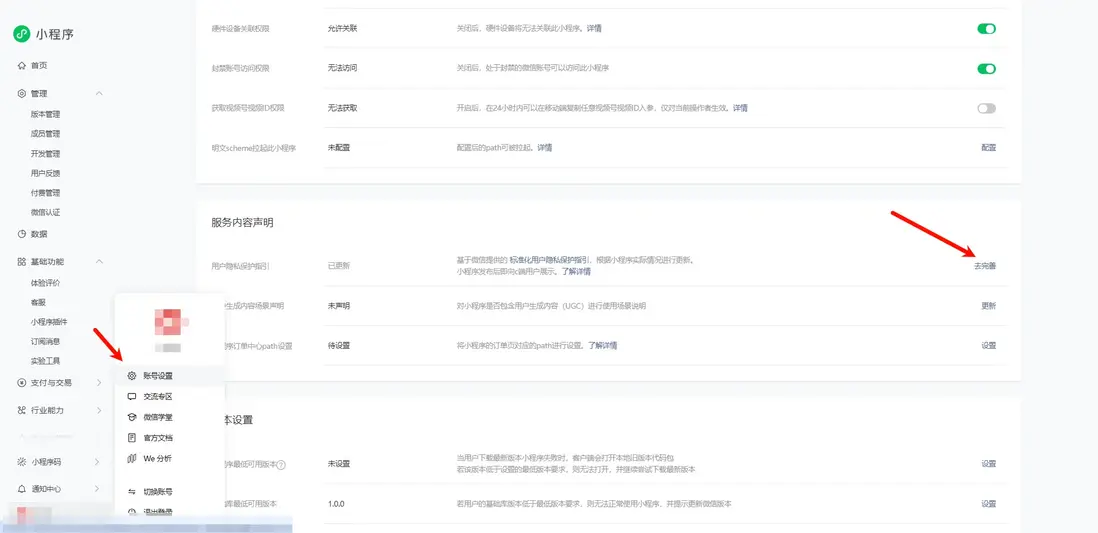Click 去完善 for 用户隐私保护指引

click(985, 266)
